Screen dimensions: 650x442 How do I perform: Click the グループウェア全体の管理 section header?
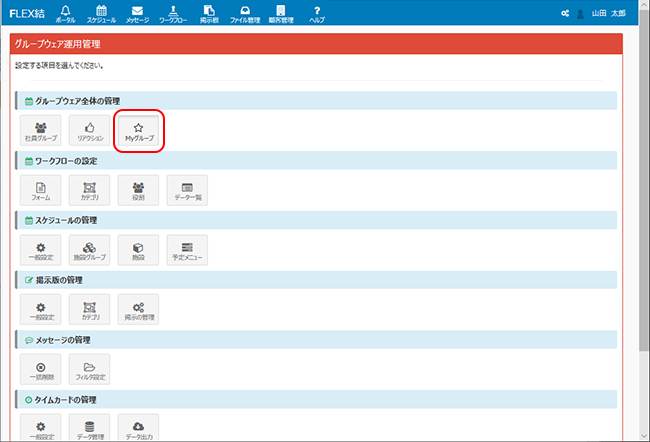(x=316, y=101)
